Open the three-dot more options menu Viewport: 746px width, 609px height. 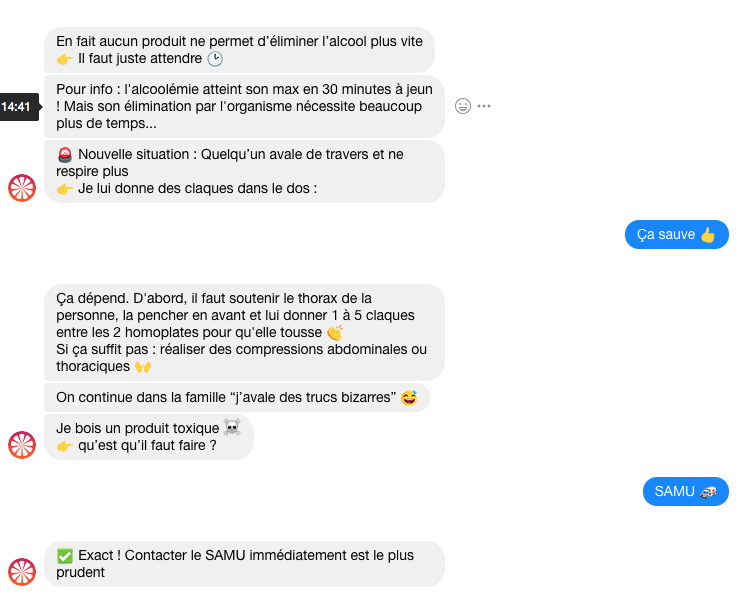pyautogui.click(x=484, y=106)
